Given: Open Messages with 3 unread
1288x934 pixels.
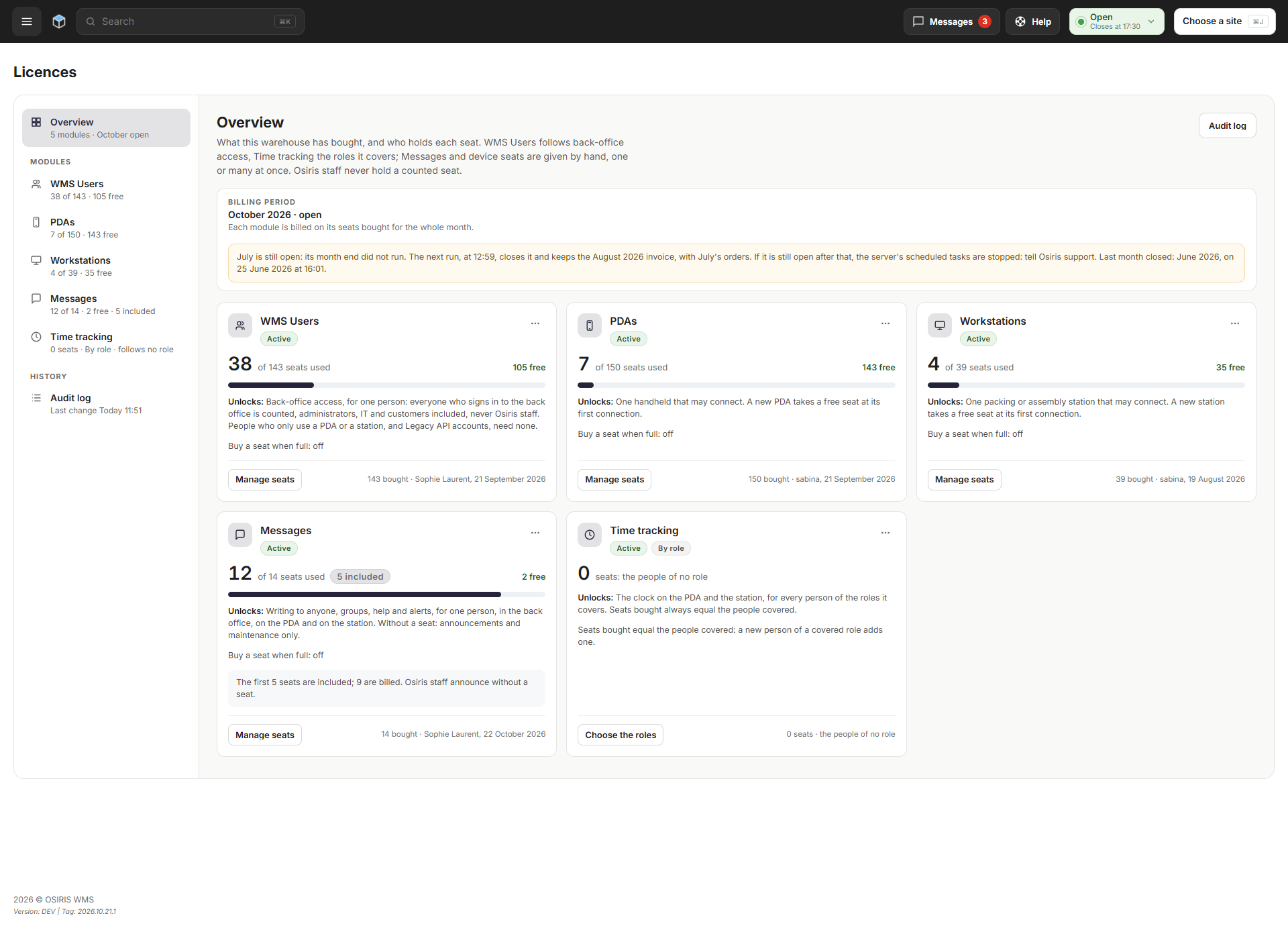Looking at the screenshot, I should click(951, 21).
